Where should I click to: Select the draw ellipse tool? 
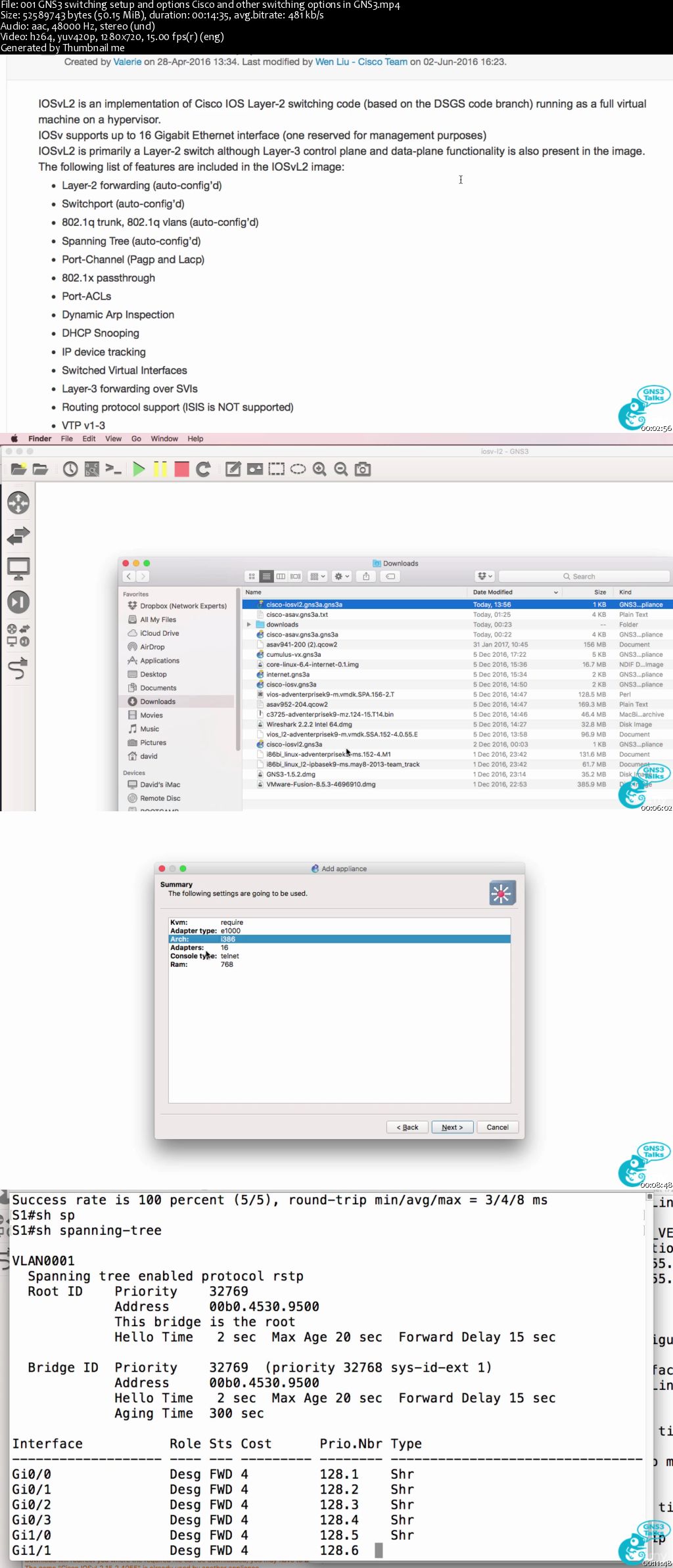tap(298, 469)
